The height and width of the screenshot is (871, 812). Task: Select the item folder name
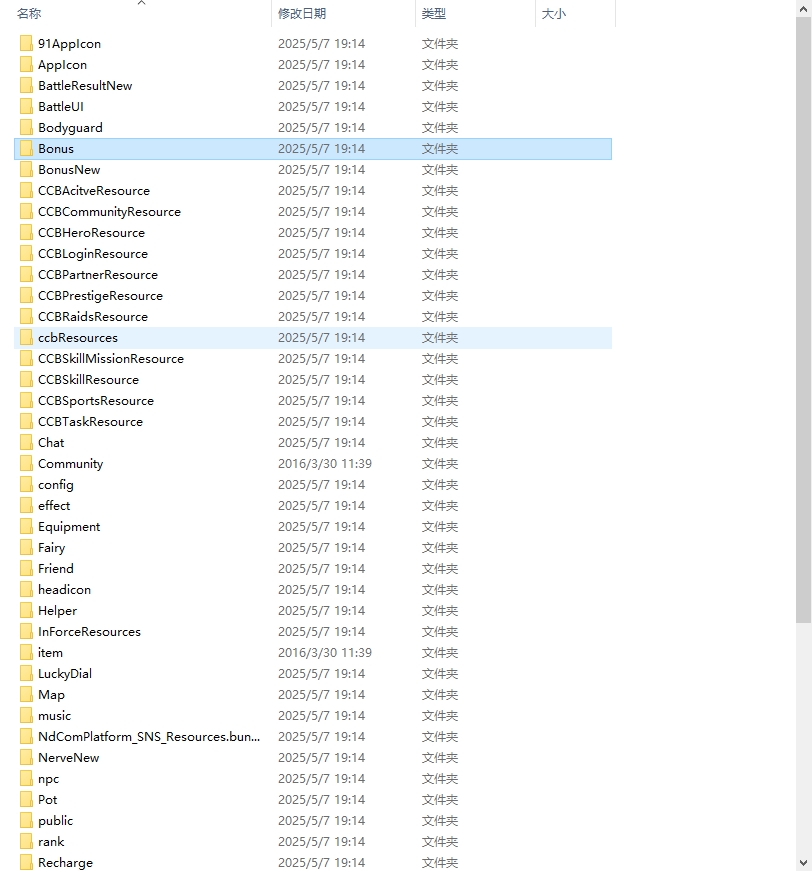pos(50,653)
